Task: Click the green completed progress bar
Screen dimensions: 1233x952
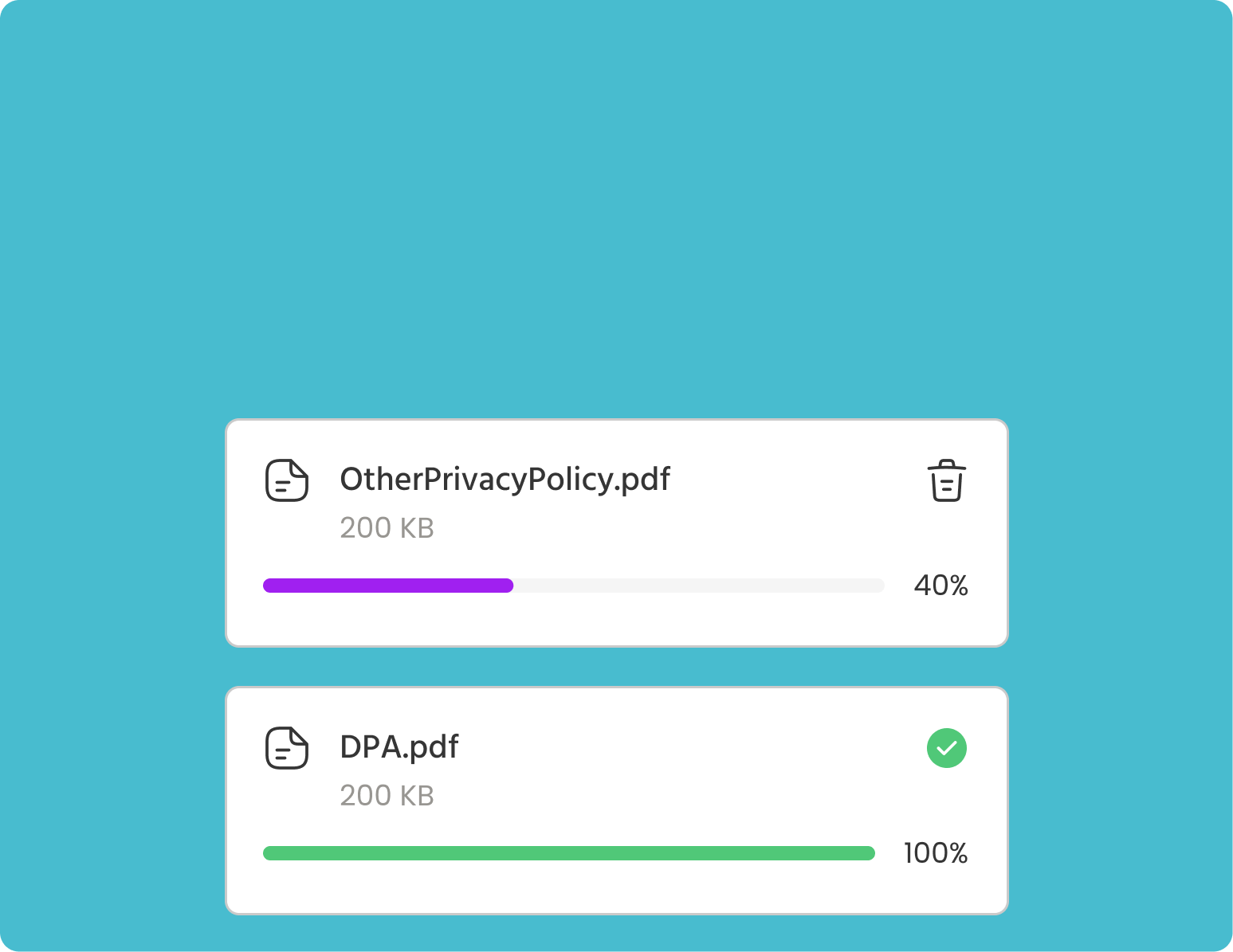Action: click(569, 853)
